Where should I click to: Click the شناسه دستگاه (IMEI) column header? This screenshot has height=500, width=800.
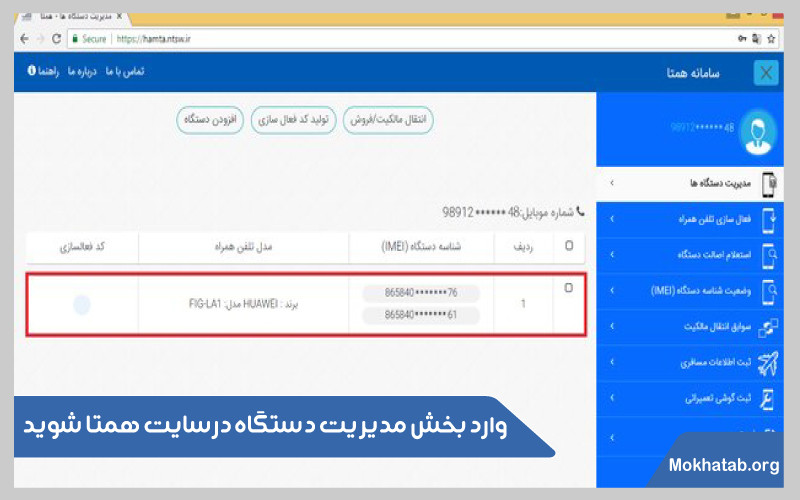[x=421, y=247]
